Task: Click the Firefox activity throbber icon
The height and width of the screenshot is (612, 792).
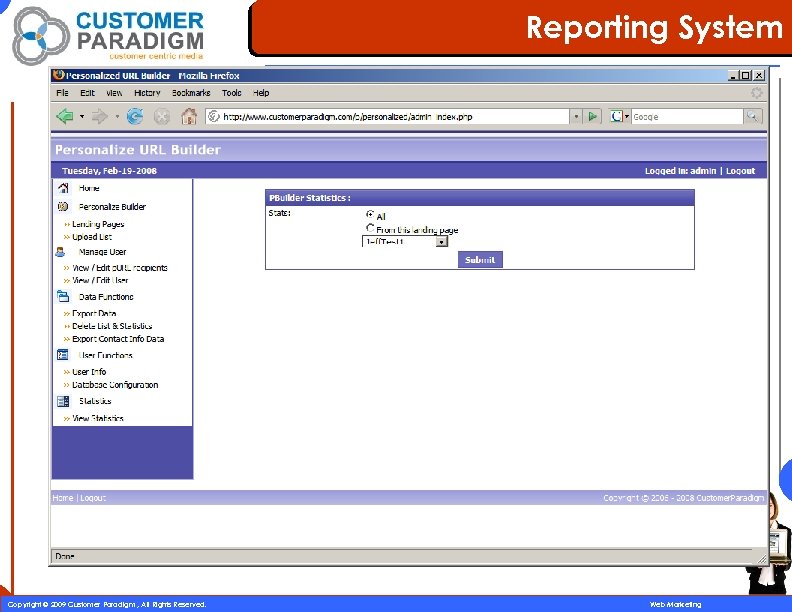Action: click(756, 93)
